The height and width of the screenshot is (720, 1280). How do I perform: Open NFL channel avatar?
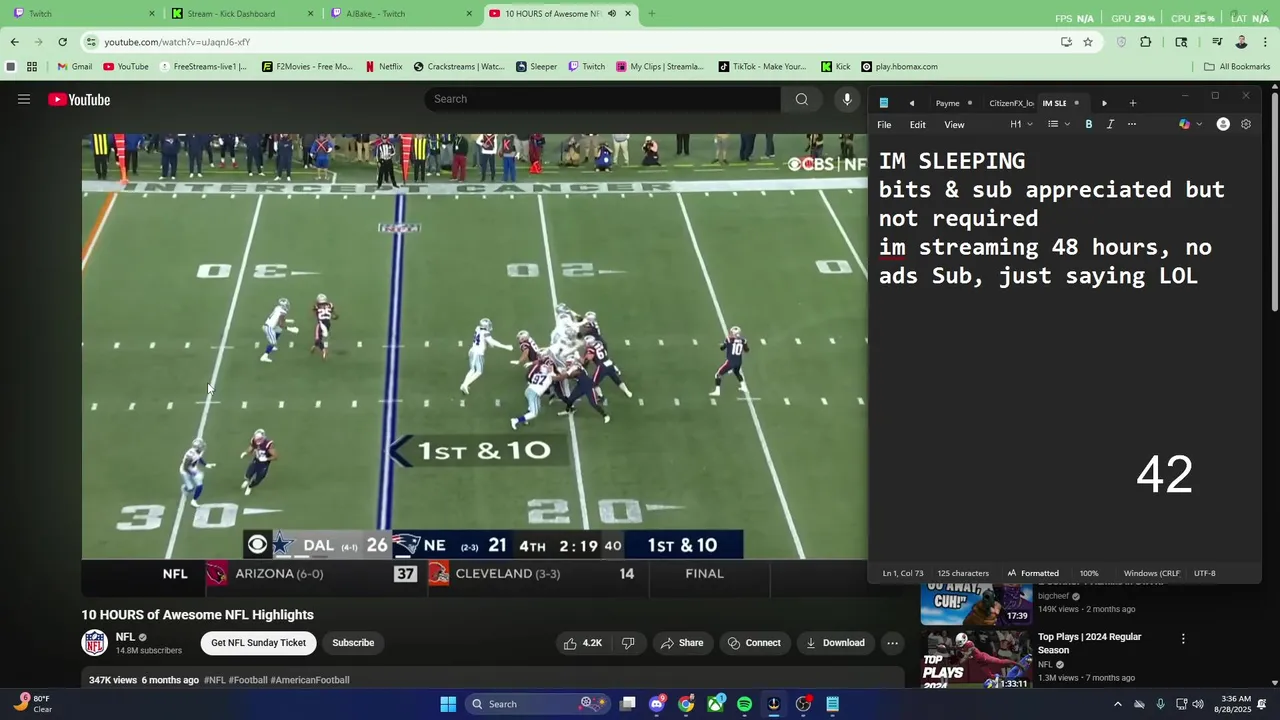[x=95, y=643]
